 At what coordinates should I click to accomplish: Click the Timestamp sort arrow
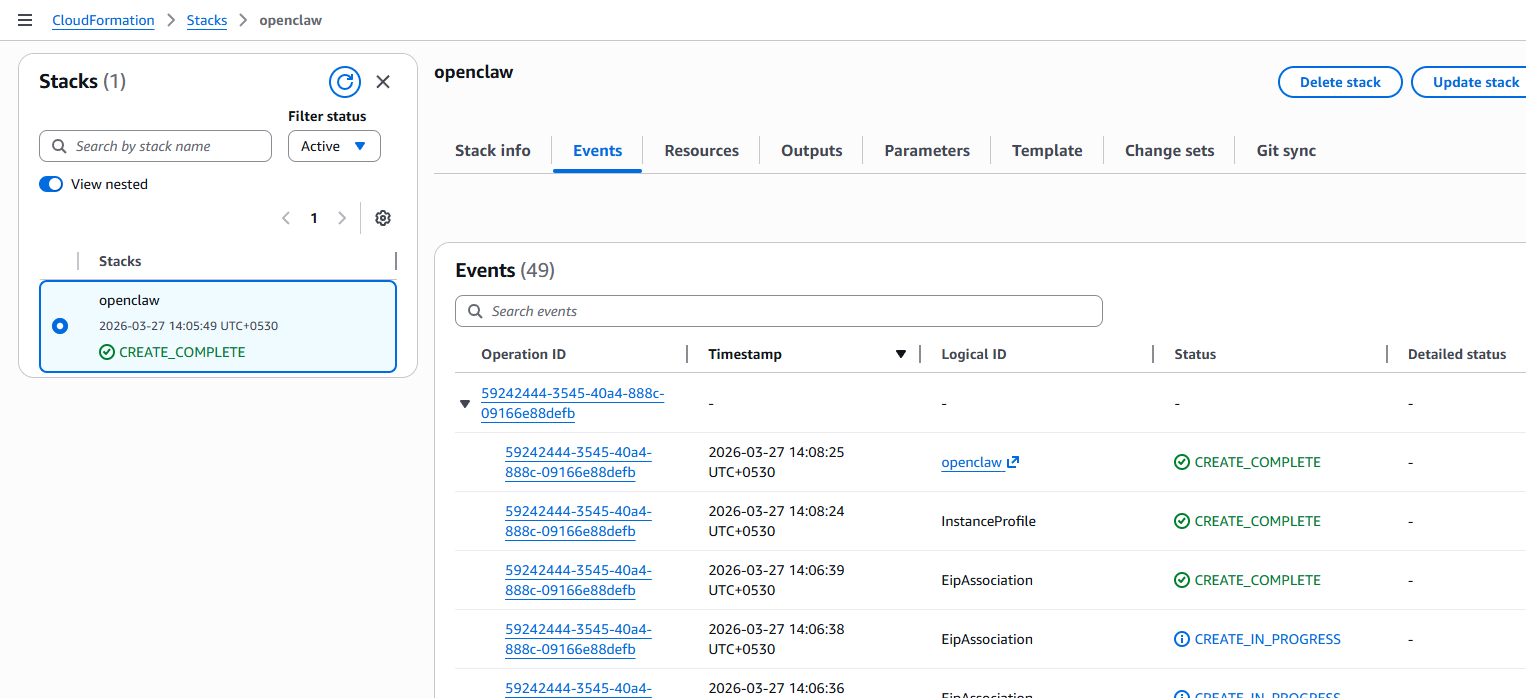click(900, 354)
